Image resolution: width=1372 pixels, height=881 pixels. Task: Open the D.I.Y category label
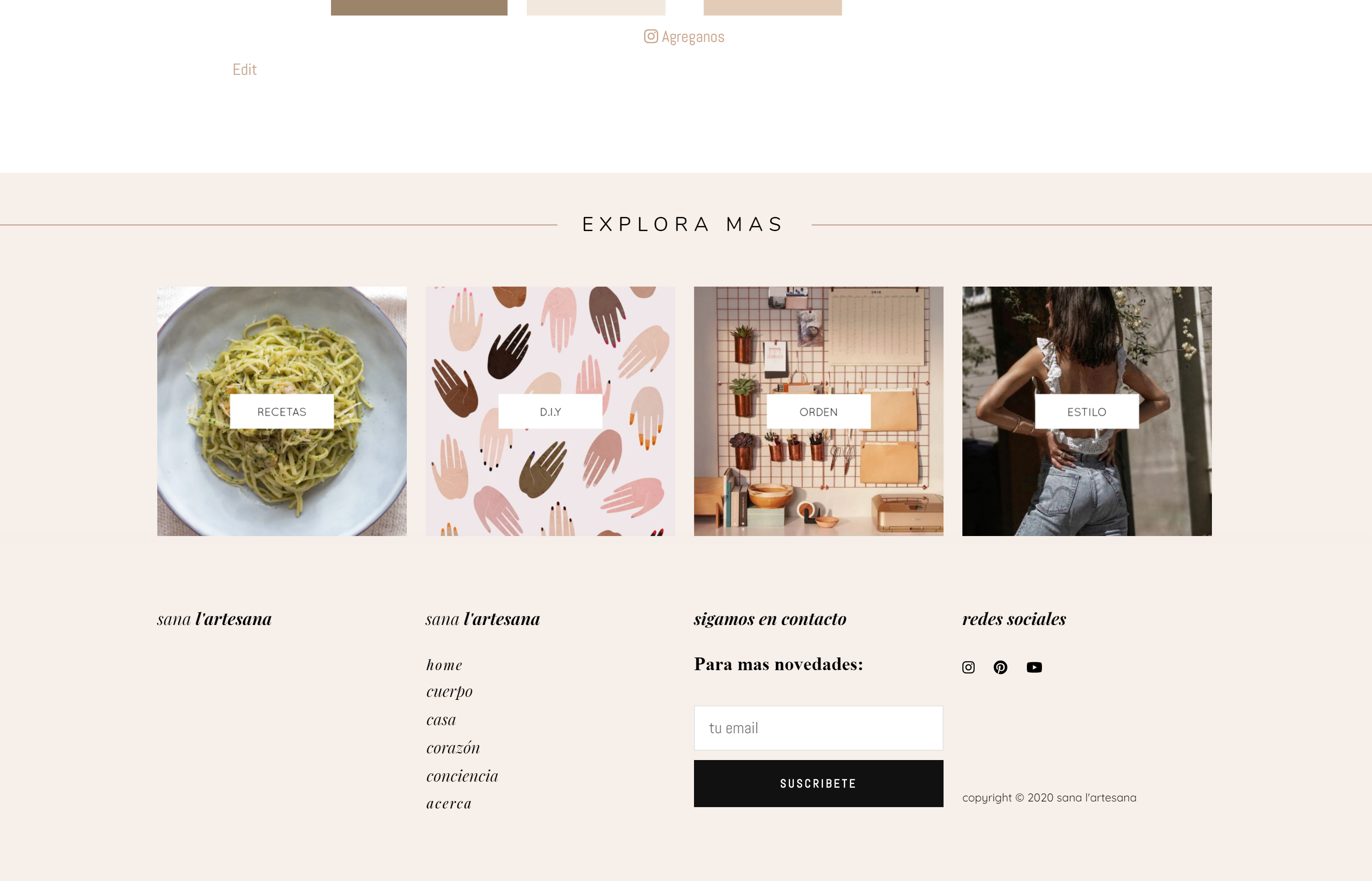click(550, 411)
